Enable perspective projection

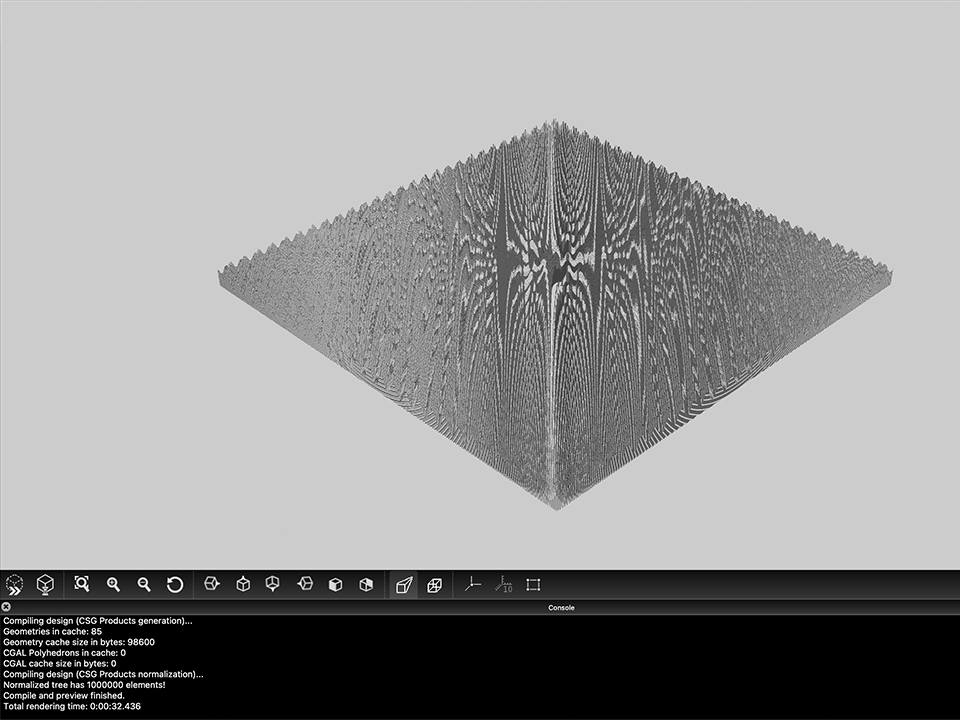click(405, 583)
